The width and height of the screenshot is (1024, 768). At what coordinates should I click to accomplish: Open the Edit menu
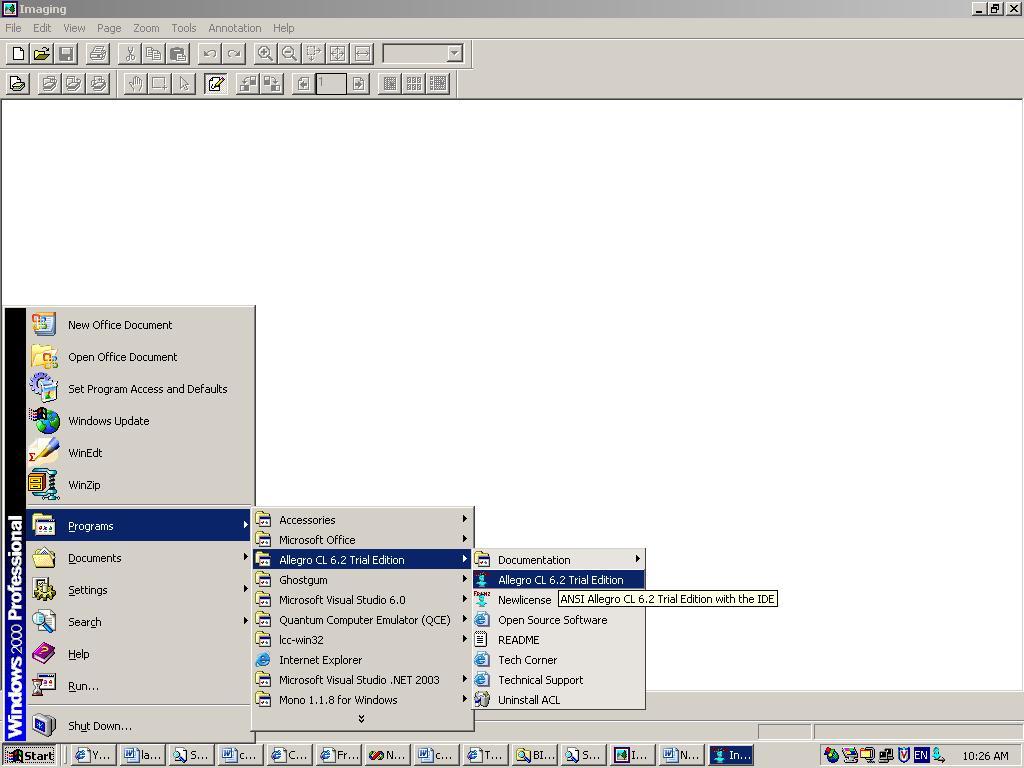coord(42,28)
